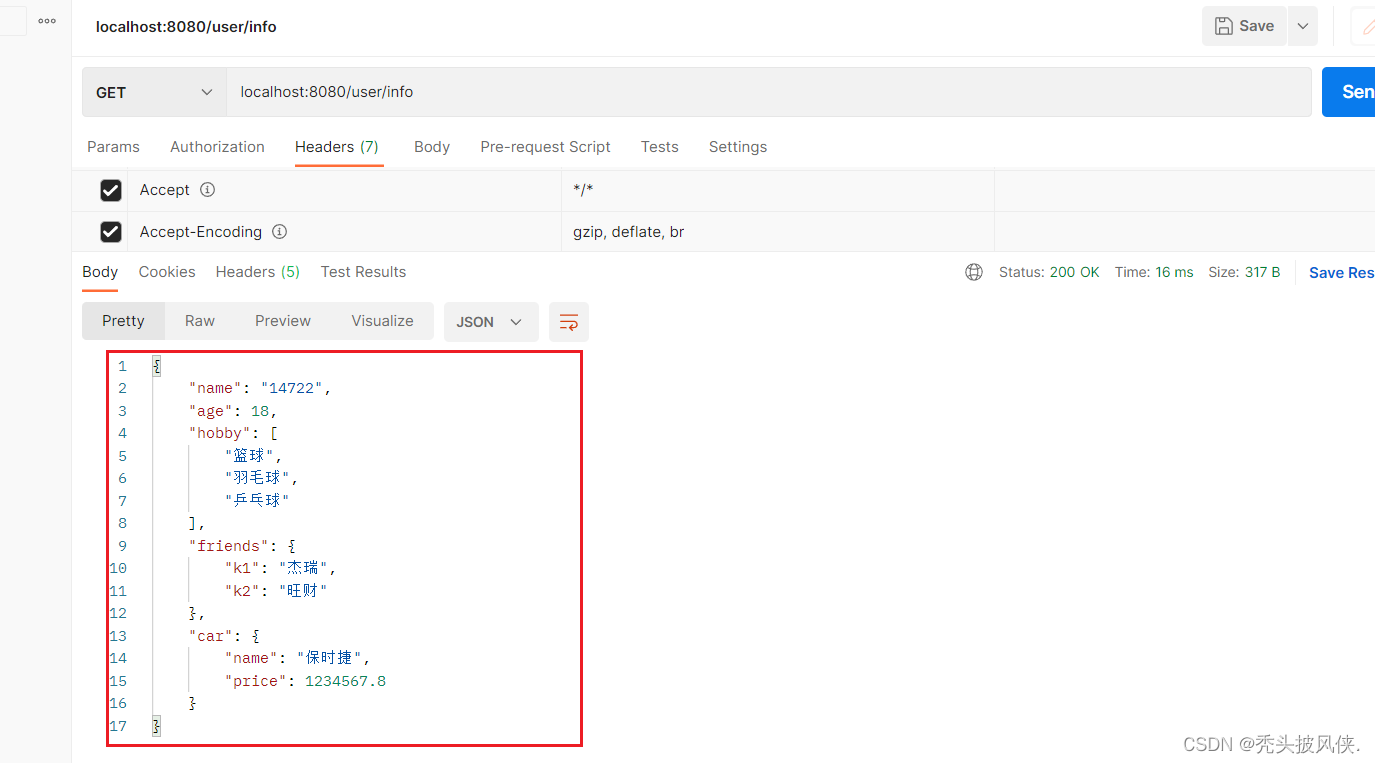Click the localhost:8080/user/info request title
Viewport: 1375px width, 763px height.
186,27
